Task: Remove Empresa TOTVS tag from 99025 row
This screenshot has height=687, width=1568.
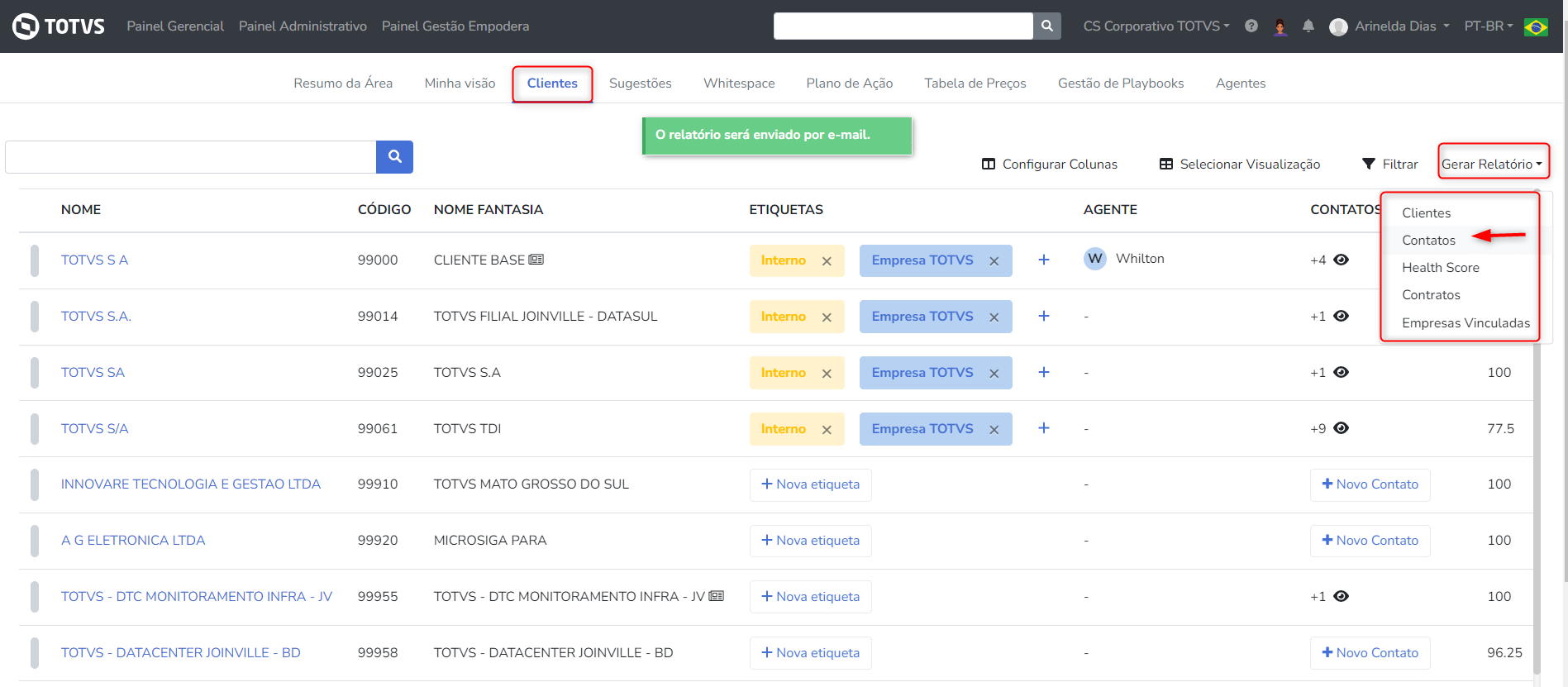Action: pos(994,374)
